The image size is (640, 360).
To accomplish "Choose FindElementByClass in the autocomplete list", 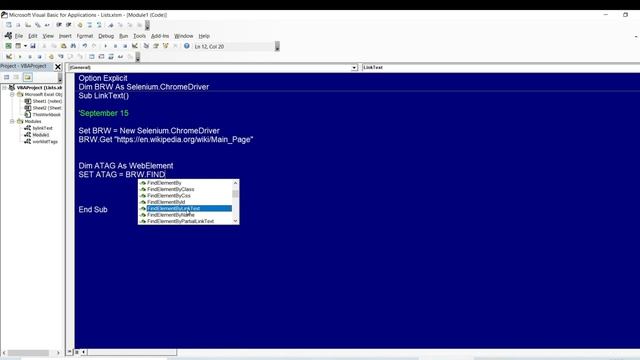I will point(185,189).
